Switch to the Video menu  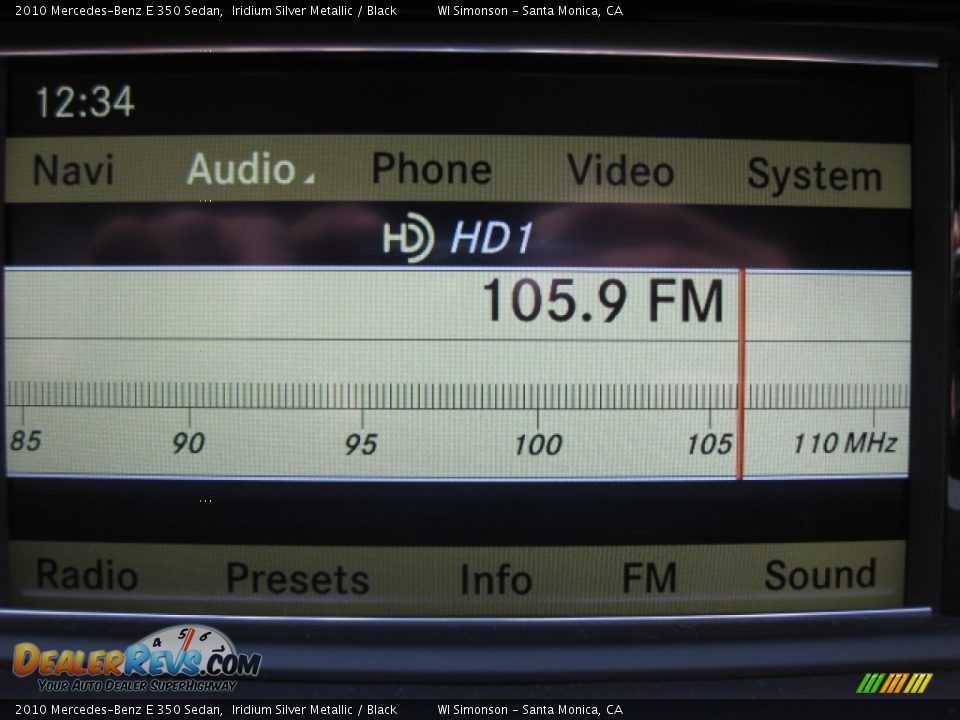(x=620, y=170)
